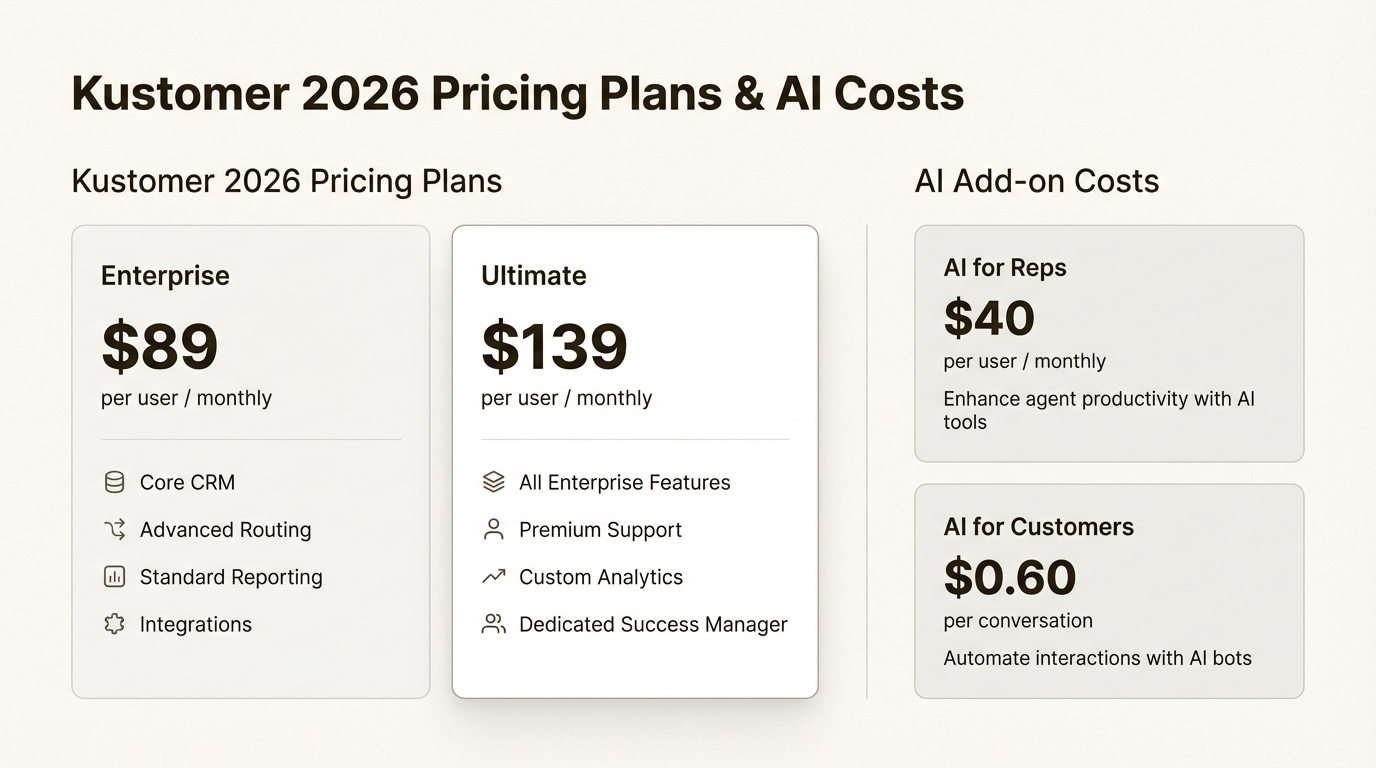Click the All Enterprise Features layers icon
1376x768 pixels.
point(494,482)
